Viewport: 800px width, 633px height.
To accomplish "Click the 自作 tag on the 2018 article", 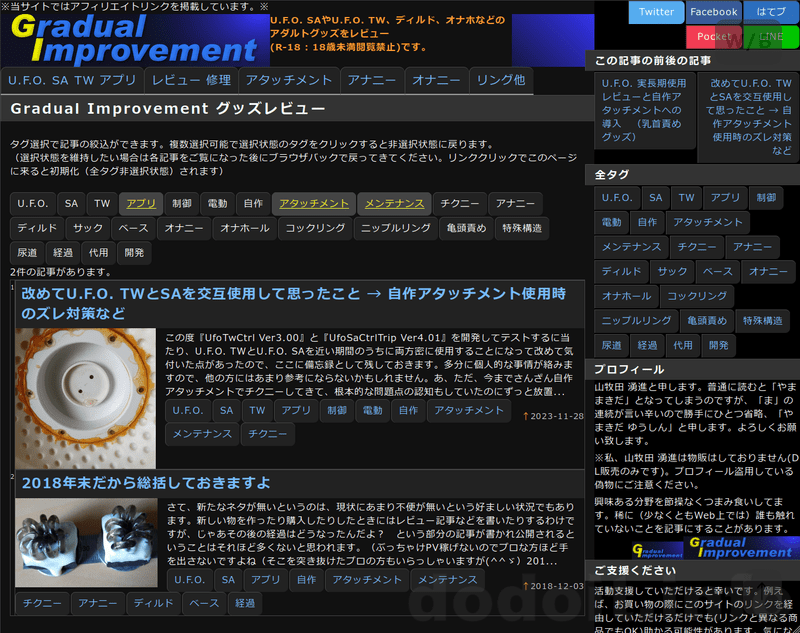I will 307,580.
